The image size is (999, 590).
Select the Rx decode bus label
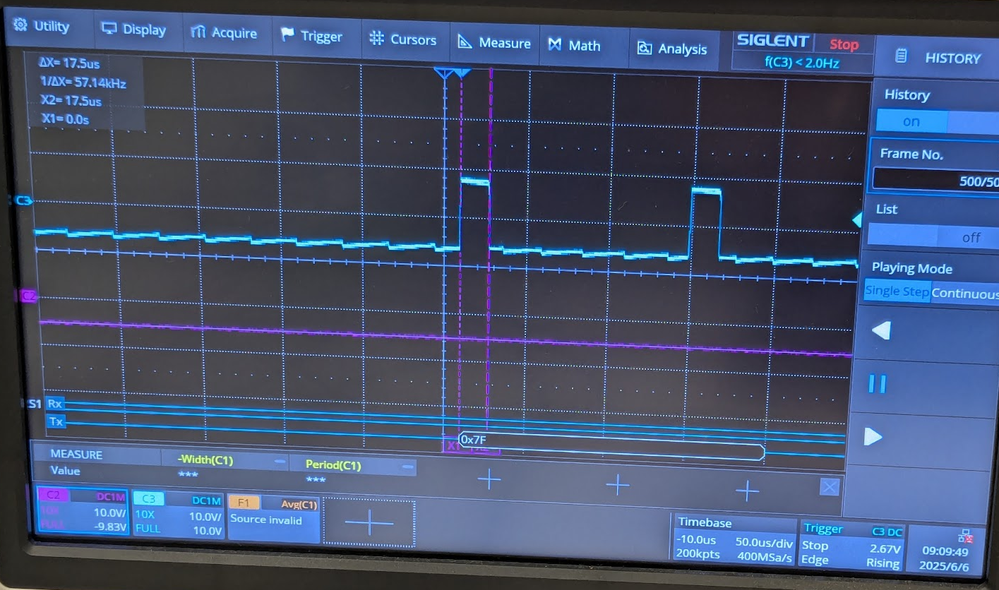click(55, 403)
